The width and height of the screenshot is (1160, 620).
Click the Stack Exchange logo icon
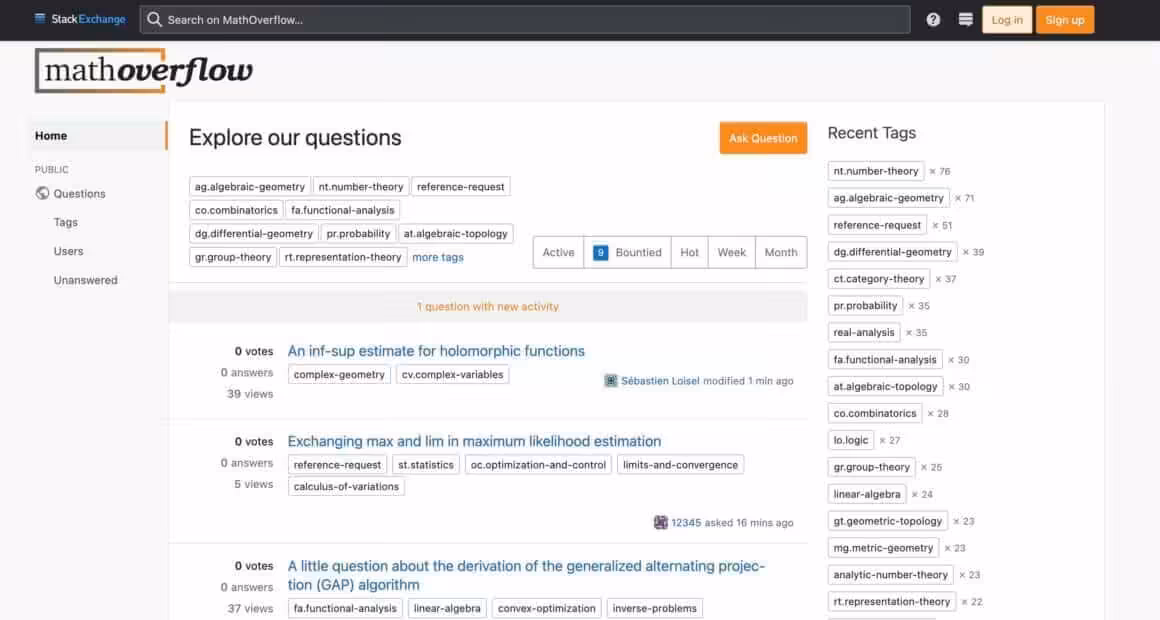pos(40,19)
